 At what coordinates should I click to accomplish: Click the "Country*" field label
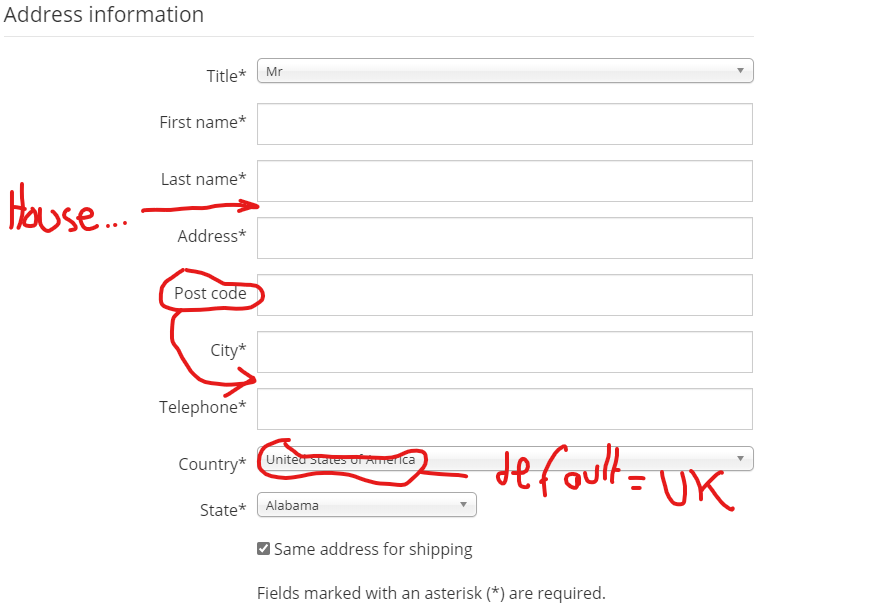tap(212, 465)
